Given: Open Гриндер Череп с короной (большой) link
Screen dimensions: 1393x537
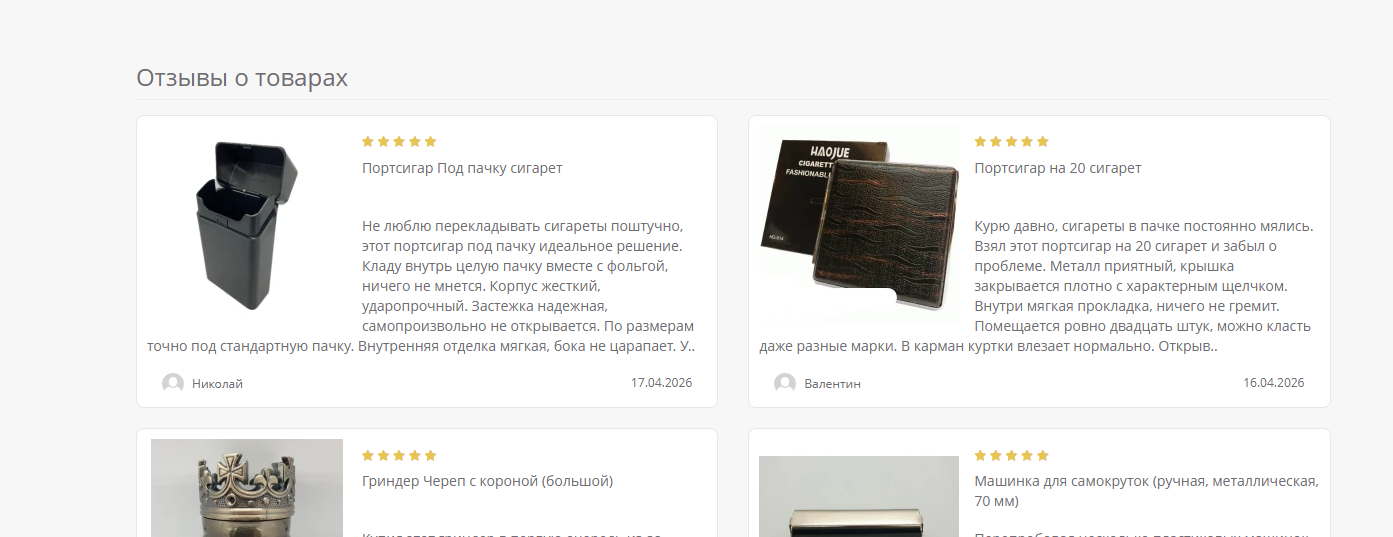Looking at the screenshot, I should tap(487, 481).
